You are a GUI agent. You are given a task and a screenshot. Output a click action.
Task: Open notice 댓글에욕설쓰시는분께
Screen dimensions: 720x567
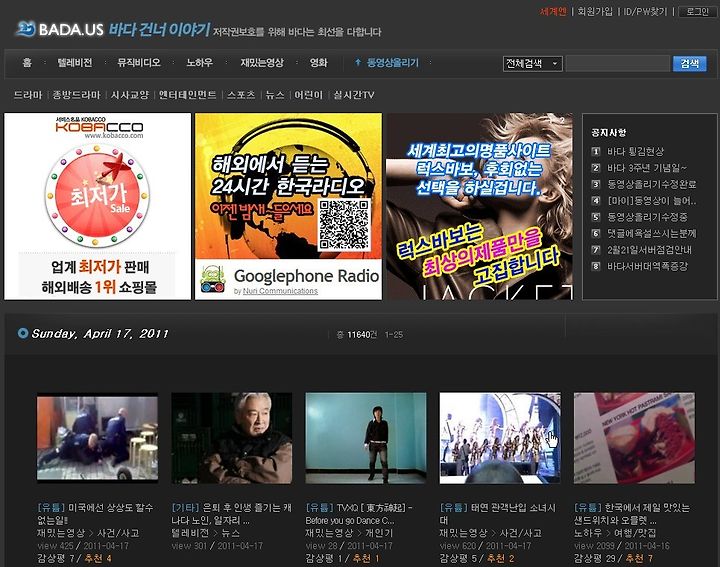tap(652, 234)
